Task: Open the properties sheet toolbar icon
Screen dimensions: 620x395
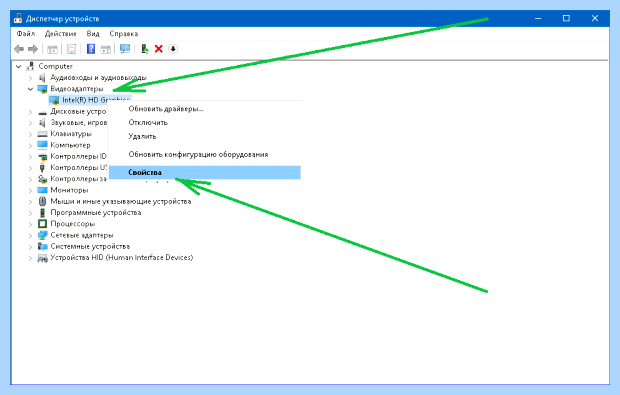Action: point(71,49)
